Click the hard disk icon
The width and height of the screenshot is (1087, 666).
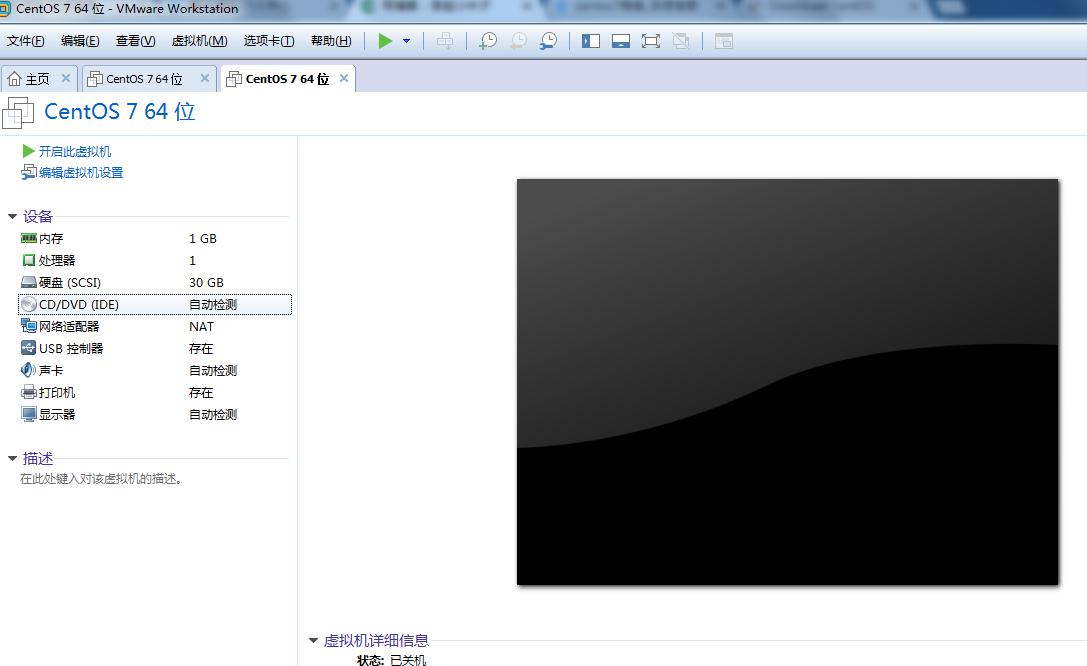point(28,282)
